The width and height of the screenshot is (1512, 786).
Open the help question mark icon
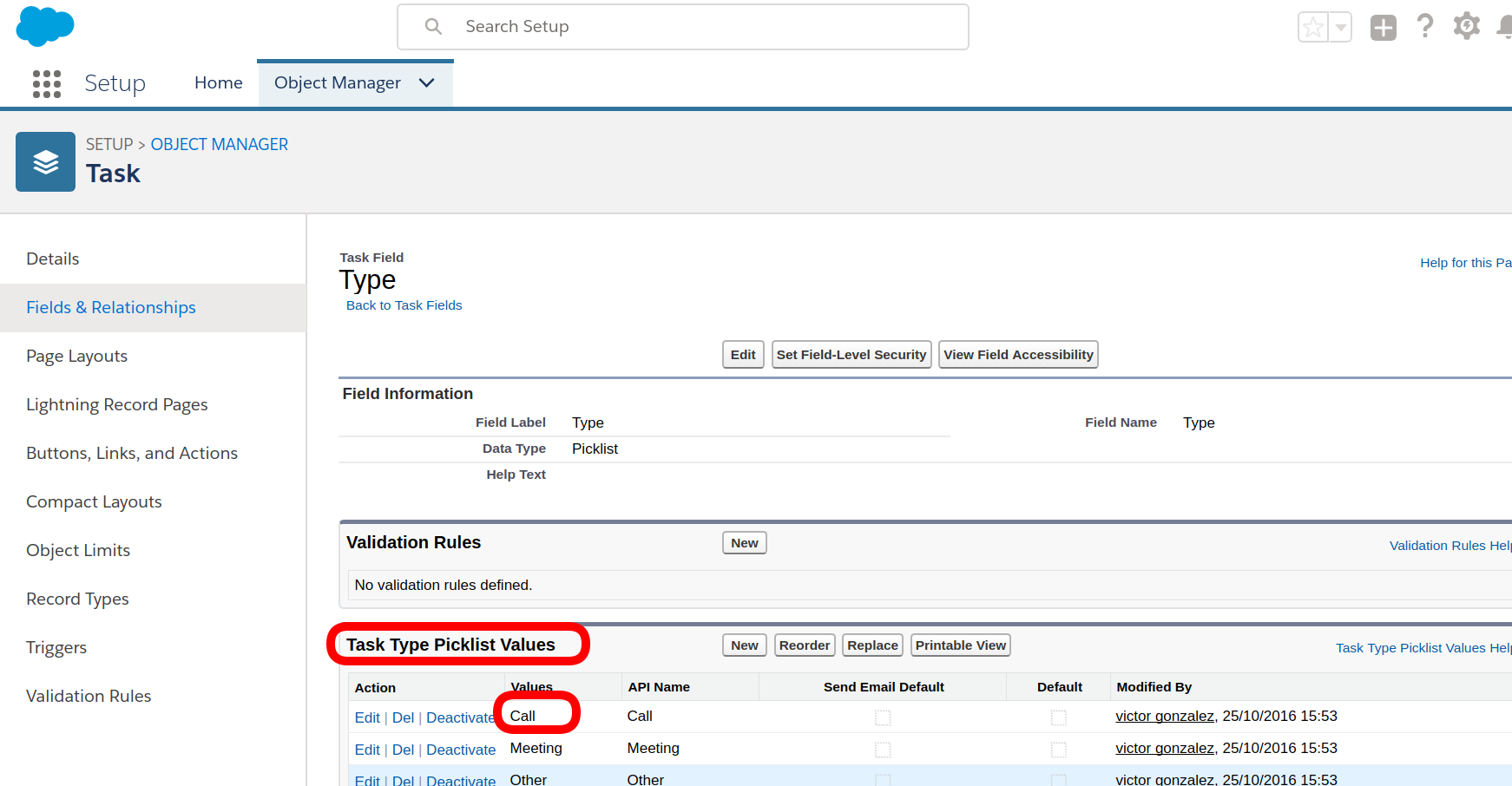pos(1424,27)
